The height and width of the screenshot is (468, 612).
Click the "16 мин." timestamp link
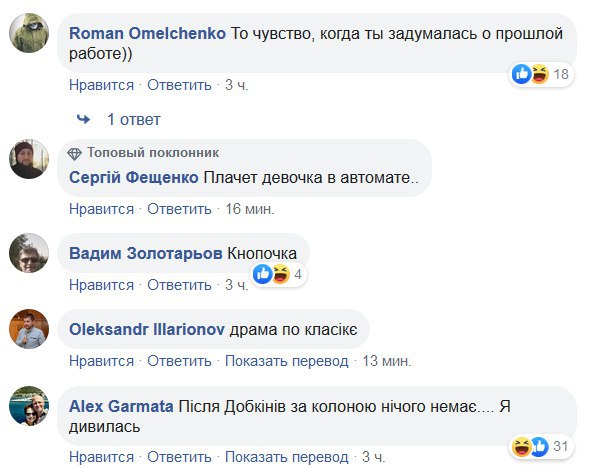coord(250,209)
